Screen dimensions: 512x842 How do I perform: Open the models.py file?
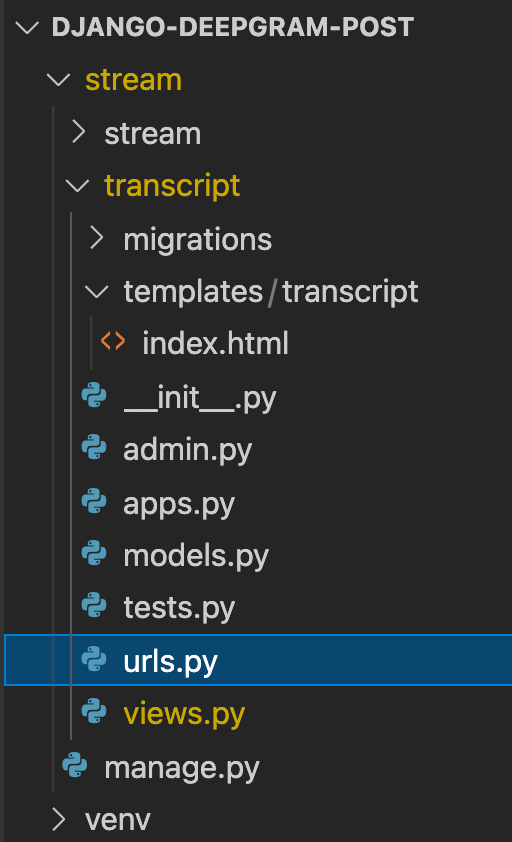(196, 556)
